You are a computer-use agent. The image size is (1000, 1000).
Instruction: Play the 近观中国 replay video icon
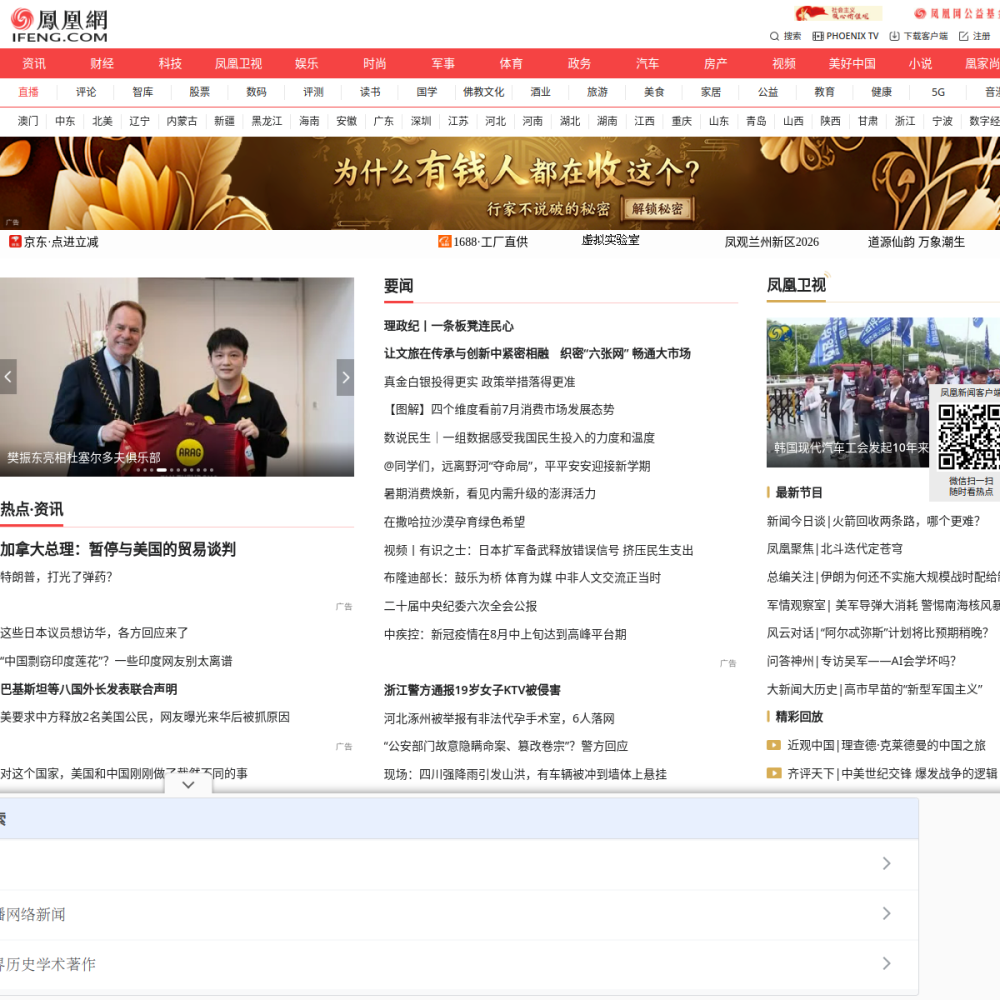[774, 745]
